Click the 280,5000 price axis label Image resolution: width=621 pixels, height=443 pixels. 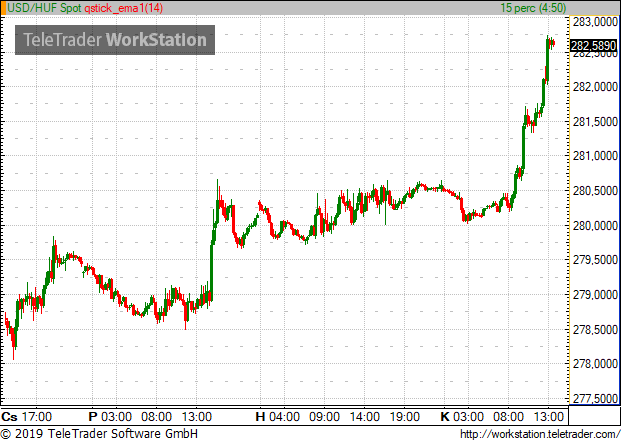[x=595, y=191]
